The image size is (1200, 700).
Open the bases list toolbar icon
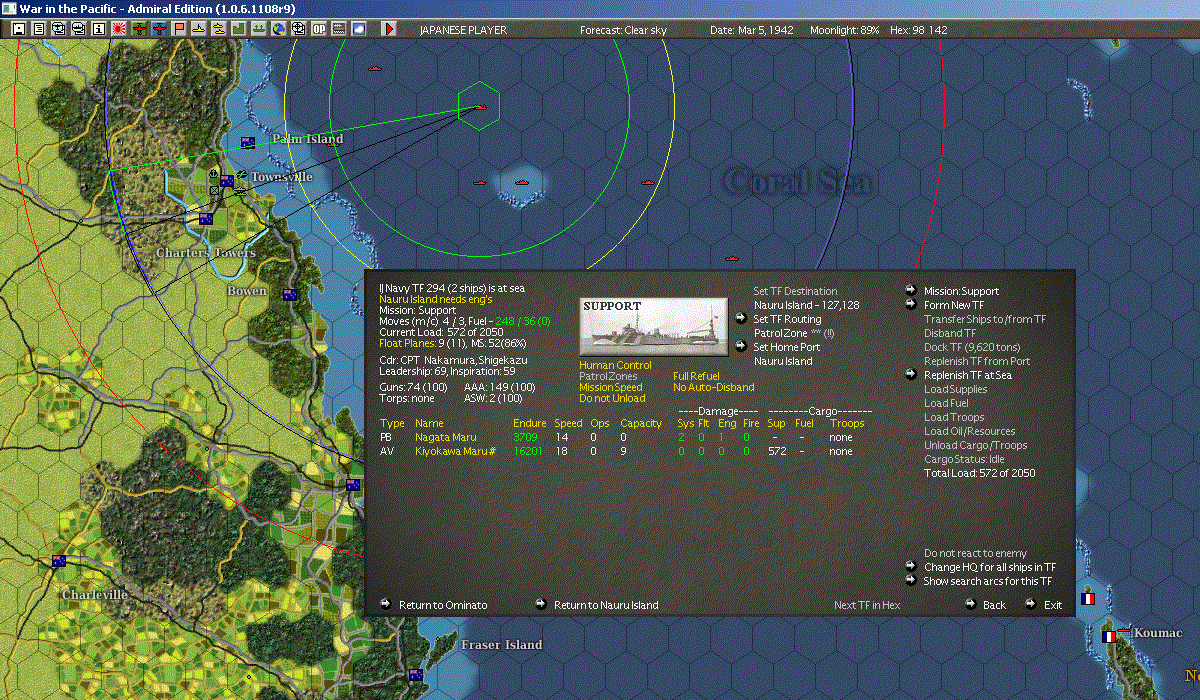(258, 29)
